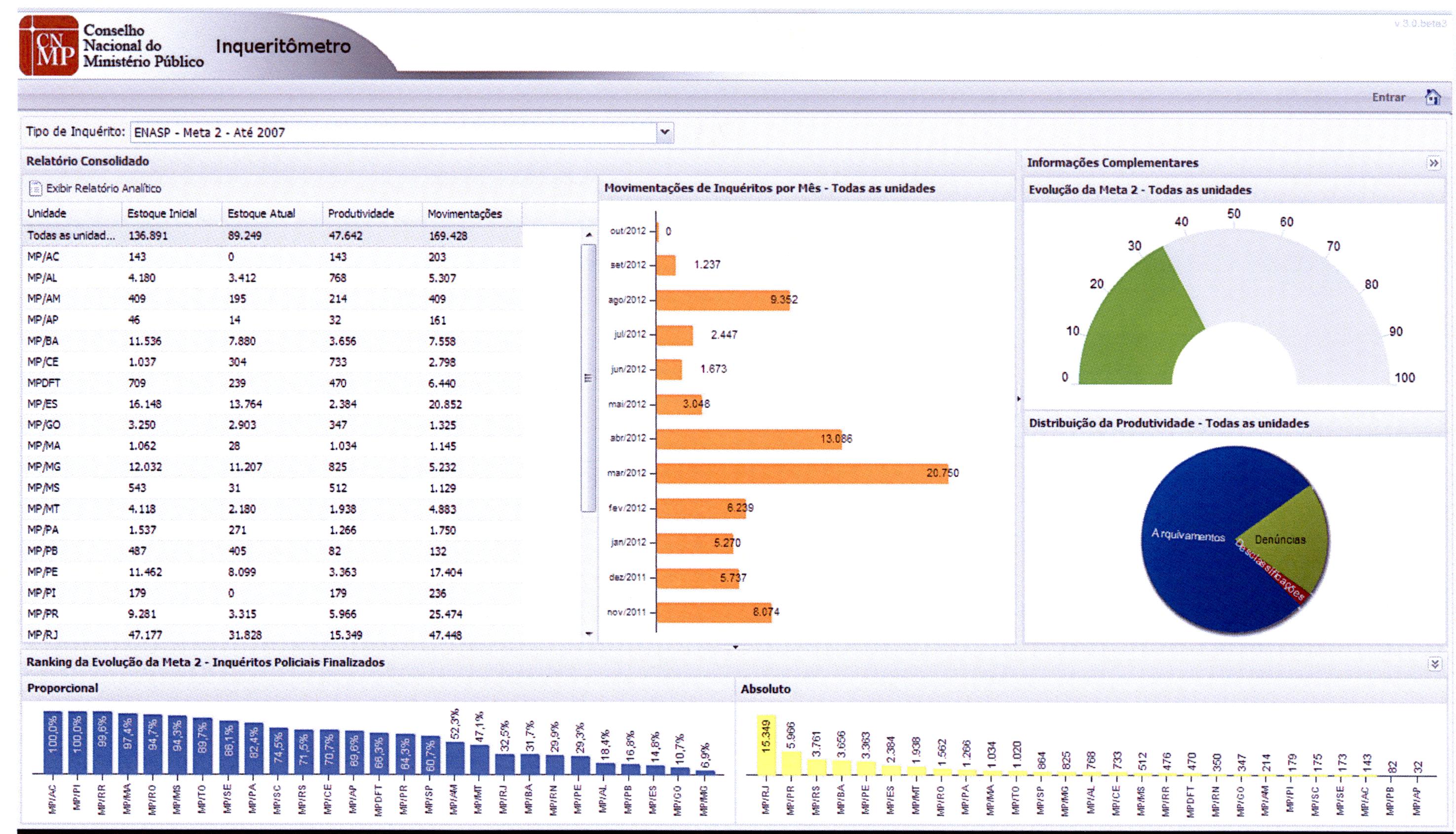Collapse the Informações Complementares panel
1456x834 pixels.
pos(1433,163)
